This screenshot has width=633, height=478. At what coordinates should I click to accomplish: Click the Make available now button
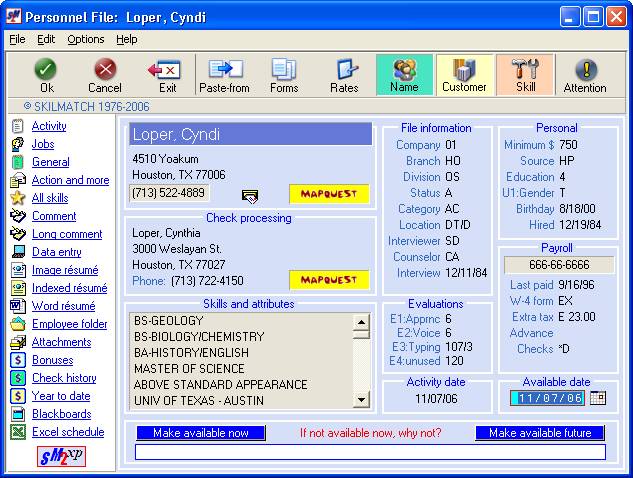tap(201, 433)
